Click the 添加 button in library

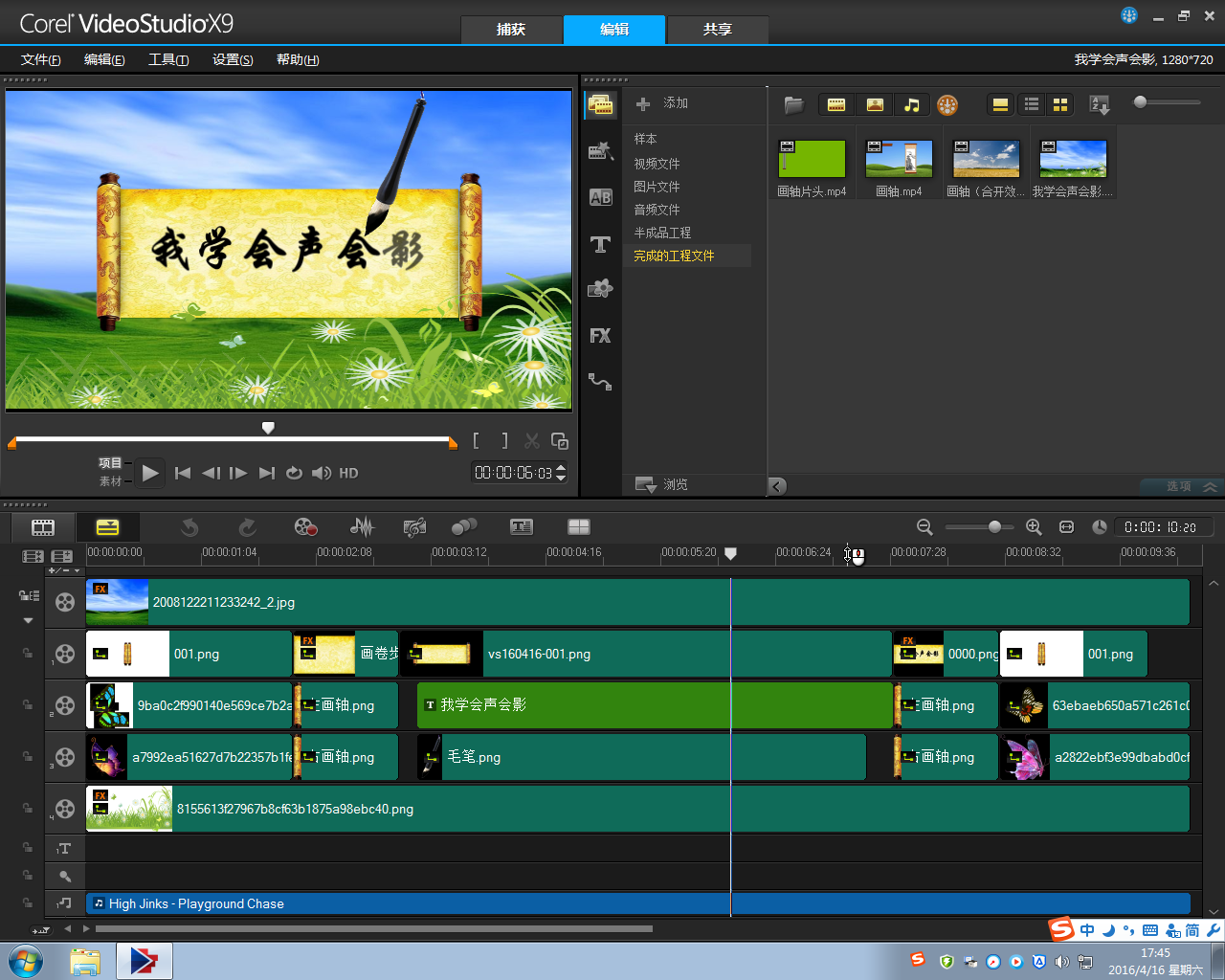pyautogui.click(x=662, y=103)
